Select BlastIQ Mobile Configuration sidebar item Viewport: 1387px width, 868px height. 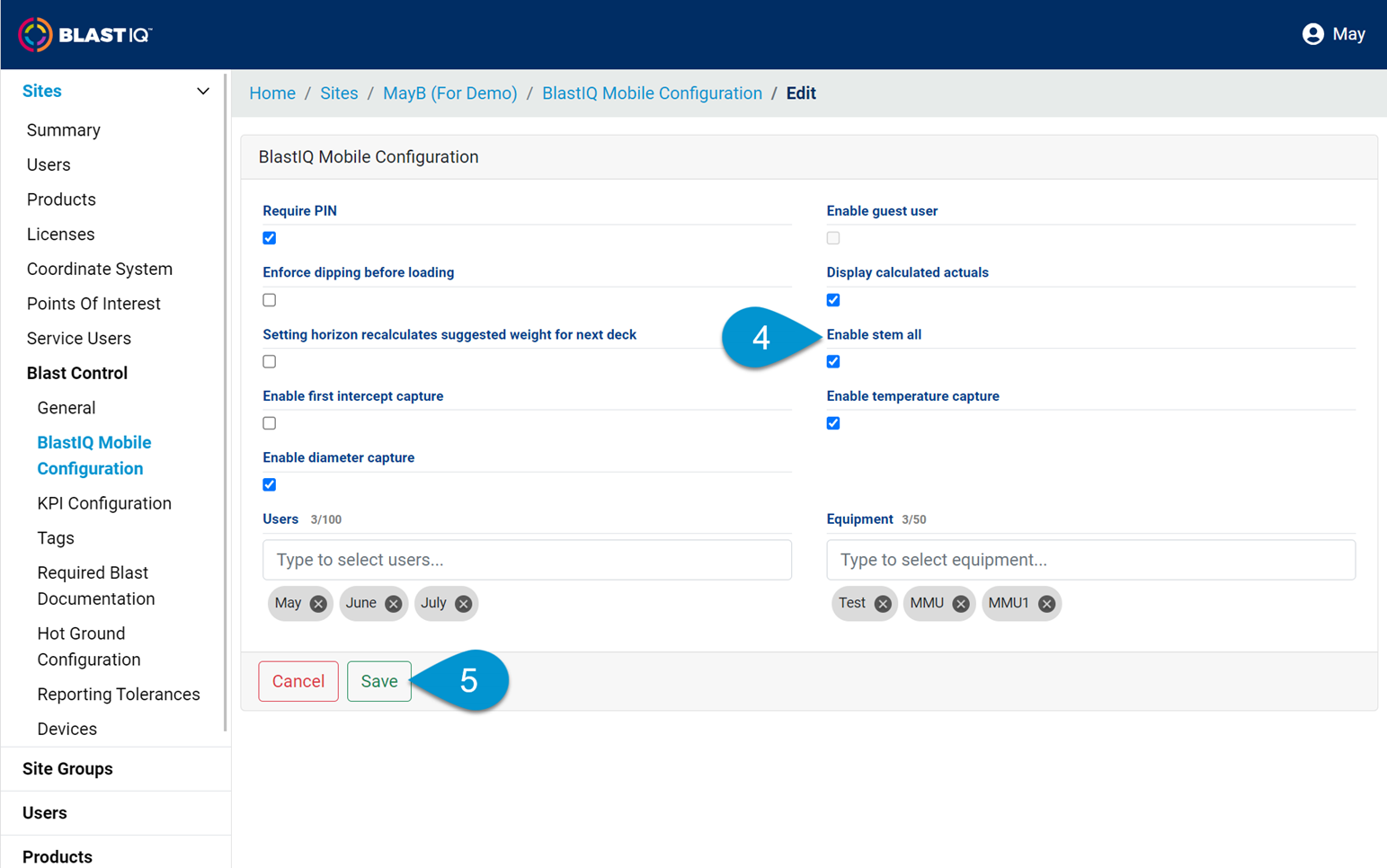(94, 456)
